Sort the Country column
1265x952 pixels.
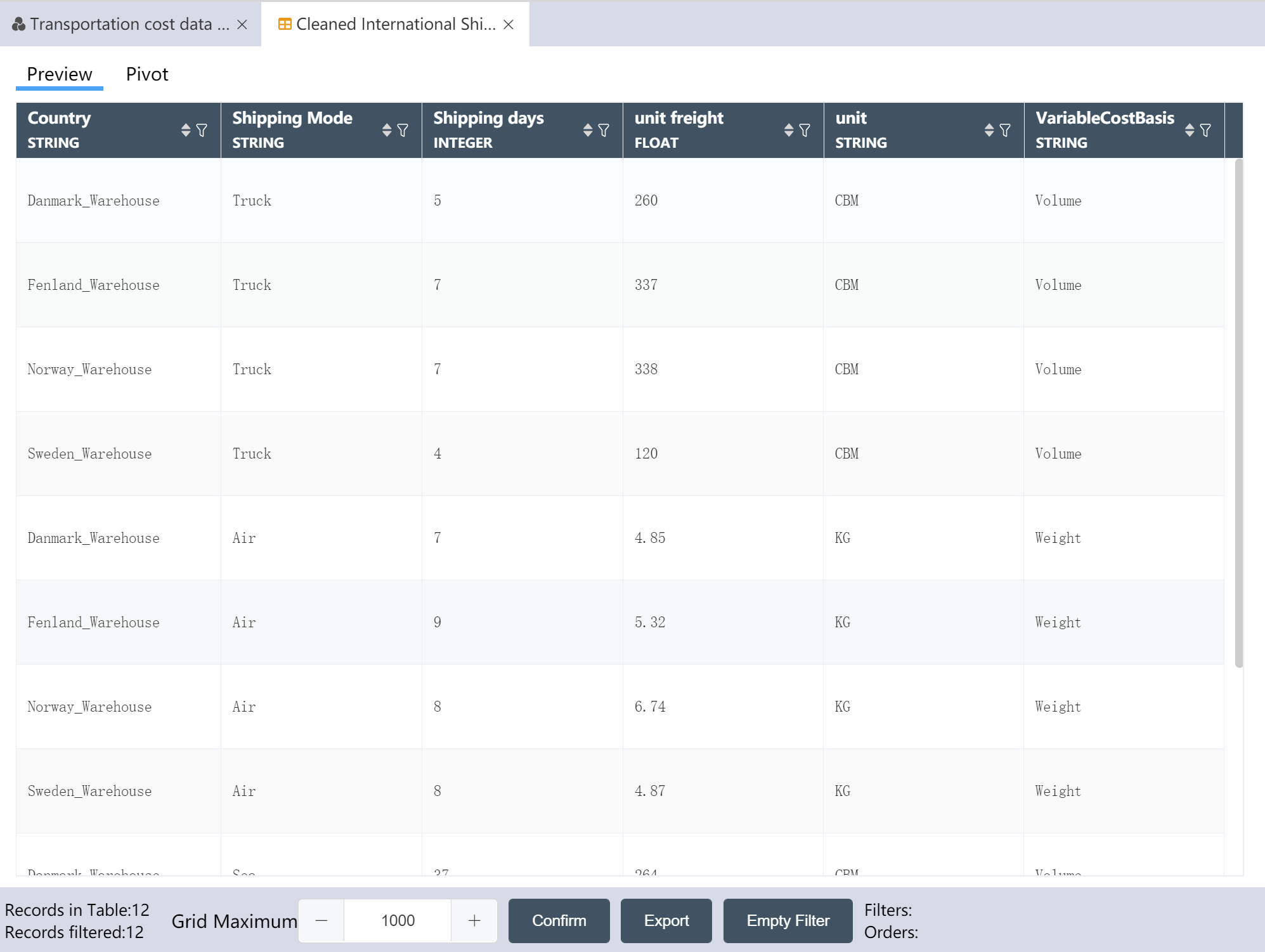[x=186, y=130]
